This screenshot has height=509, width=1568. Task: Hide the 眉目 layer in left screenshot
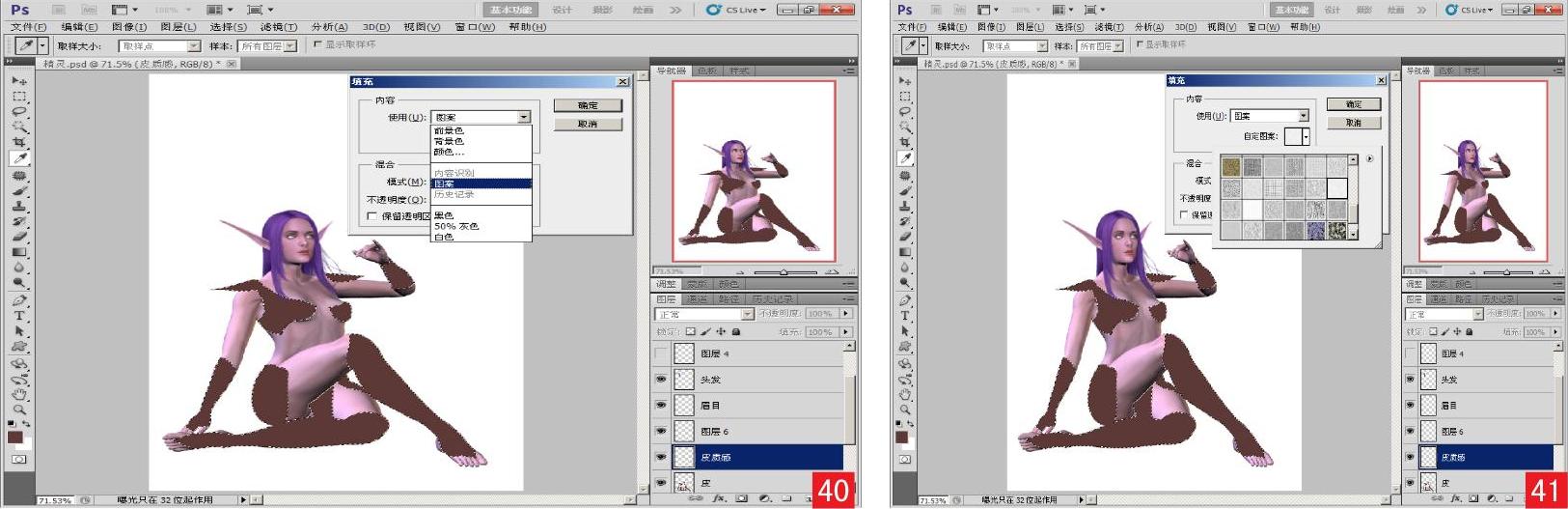(661, 406)
